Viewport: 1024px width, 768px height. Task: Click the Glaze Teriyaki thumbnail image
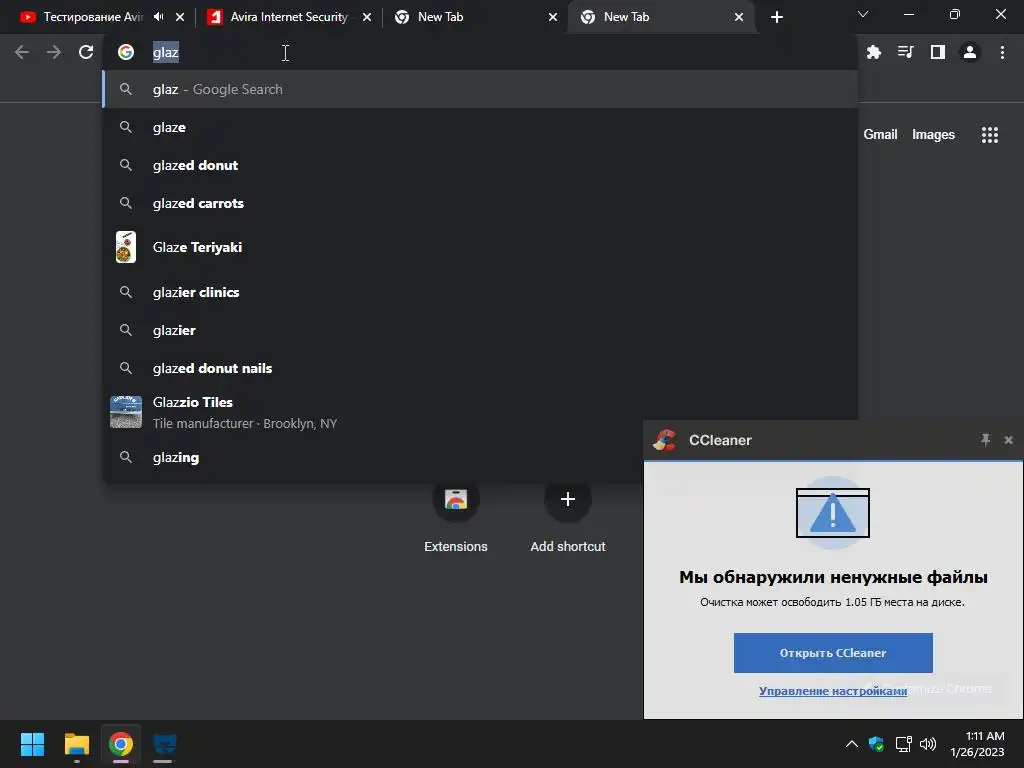pos(126,248)
